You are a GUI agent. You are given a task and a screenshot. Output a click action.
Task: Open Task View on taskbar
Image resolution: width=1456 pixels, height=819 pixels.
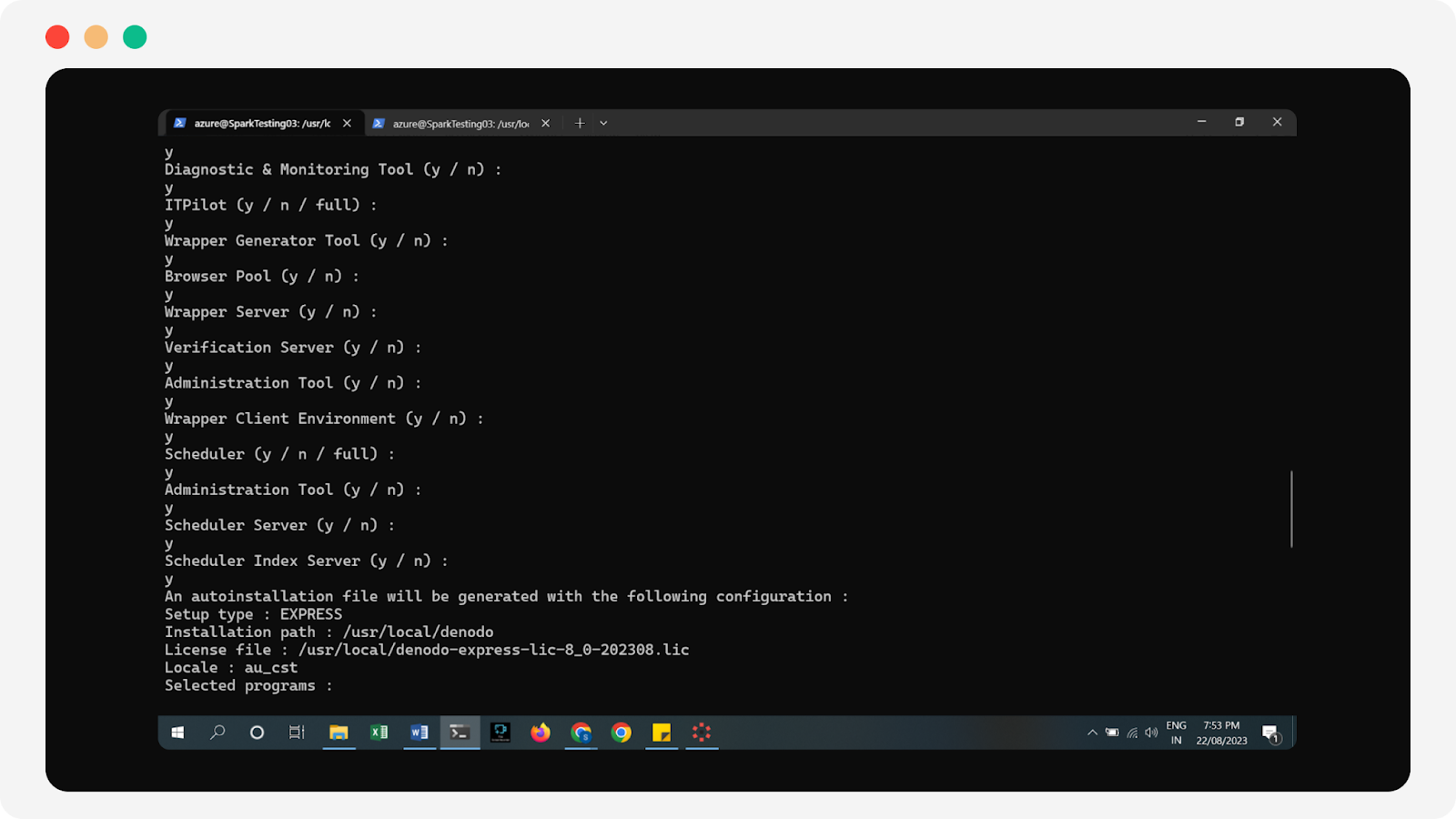(x=297, y=733)
